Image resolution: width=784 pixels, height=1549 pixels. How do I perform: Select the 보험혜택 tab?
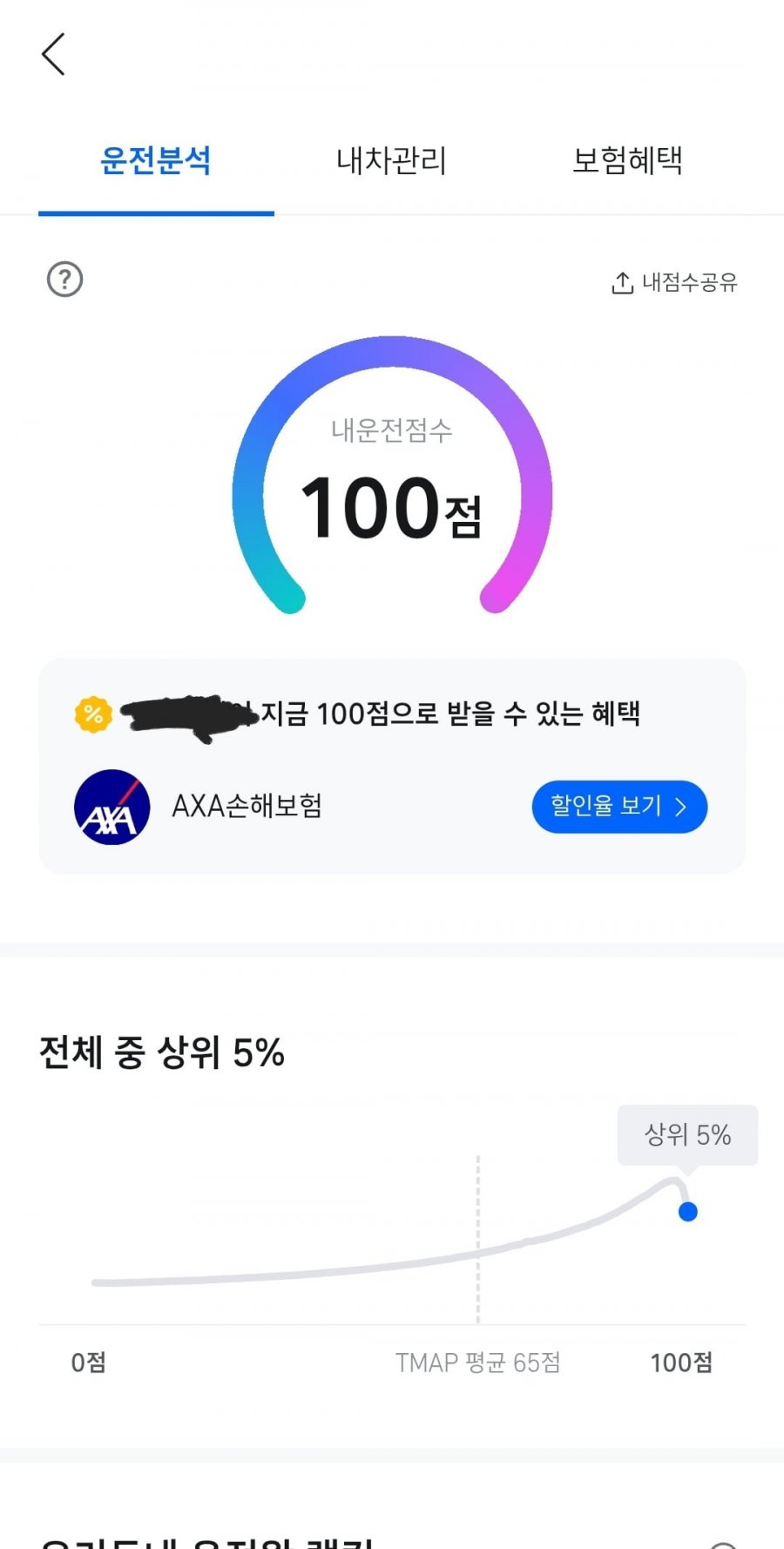coord(627,160)
